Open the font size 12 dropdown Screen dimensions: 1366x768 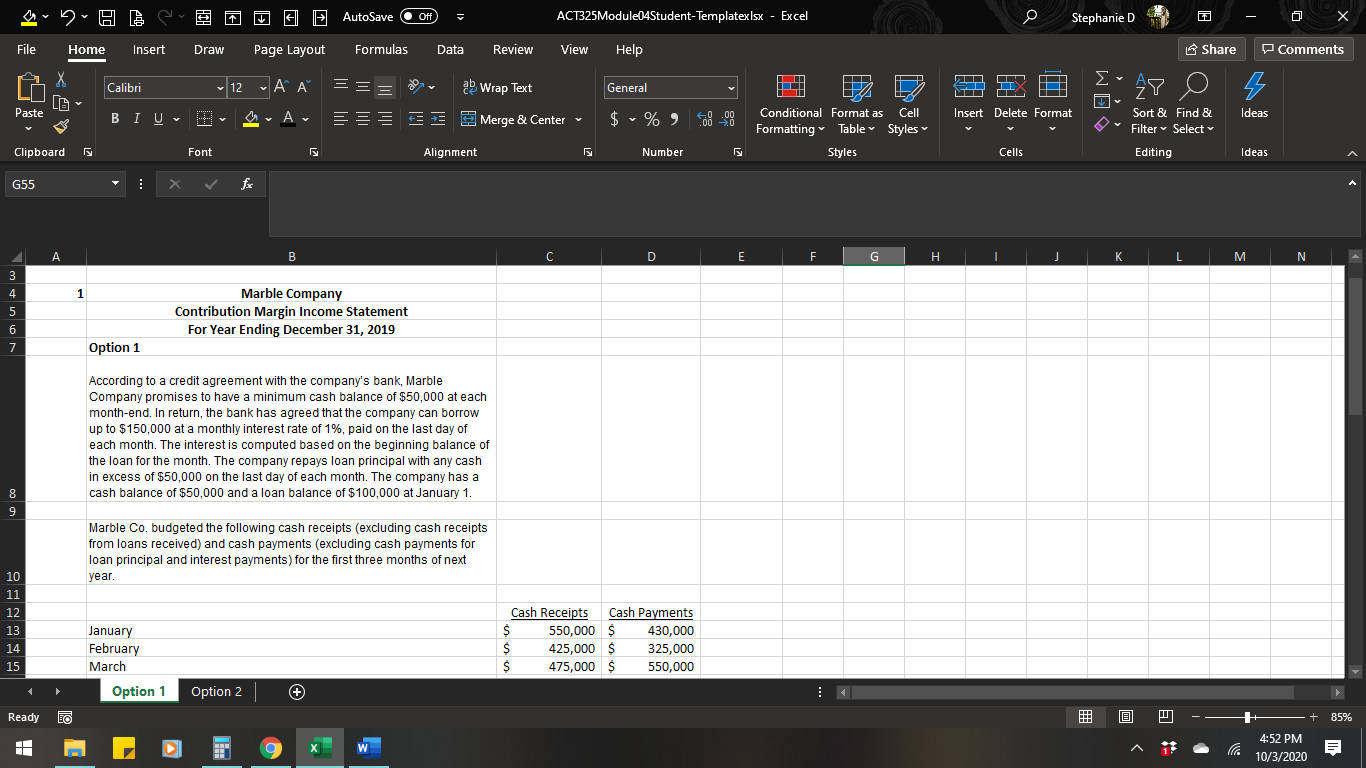[262, 88]
